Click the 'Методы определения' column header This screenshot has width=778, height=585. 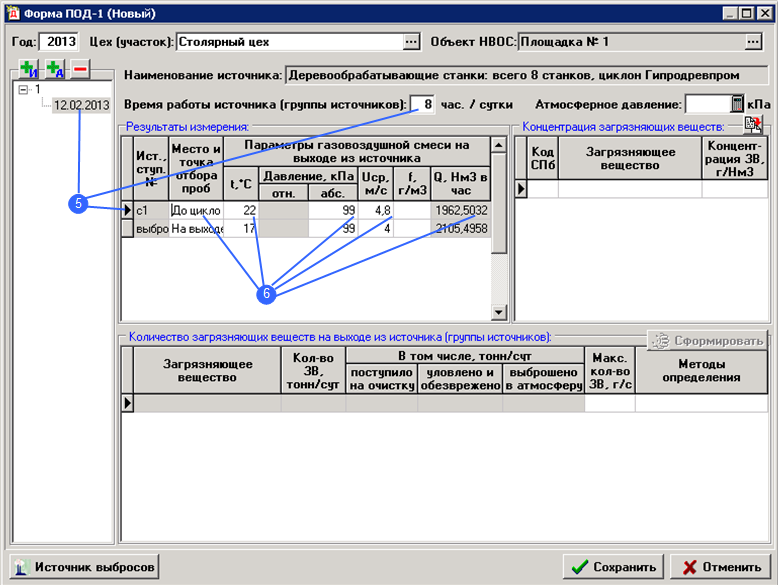701,371
